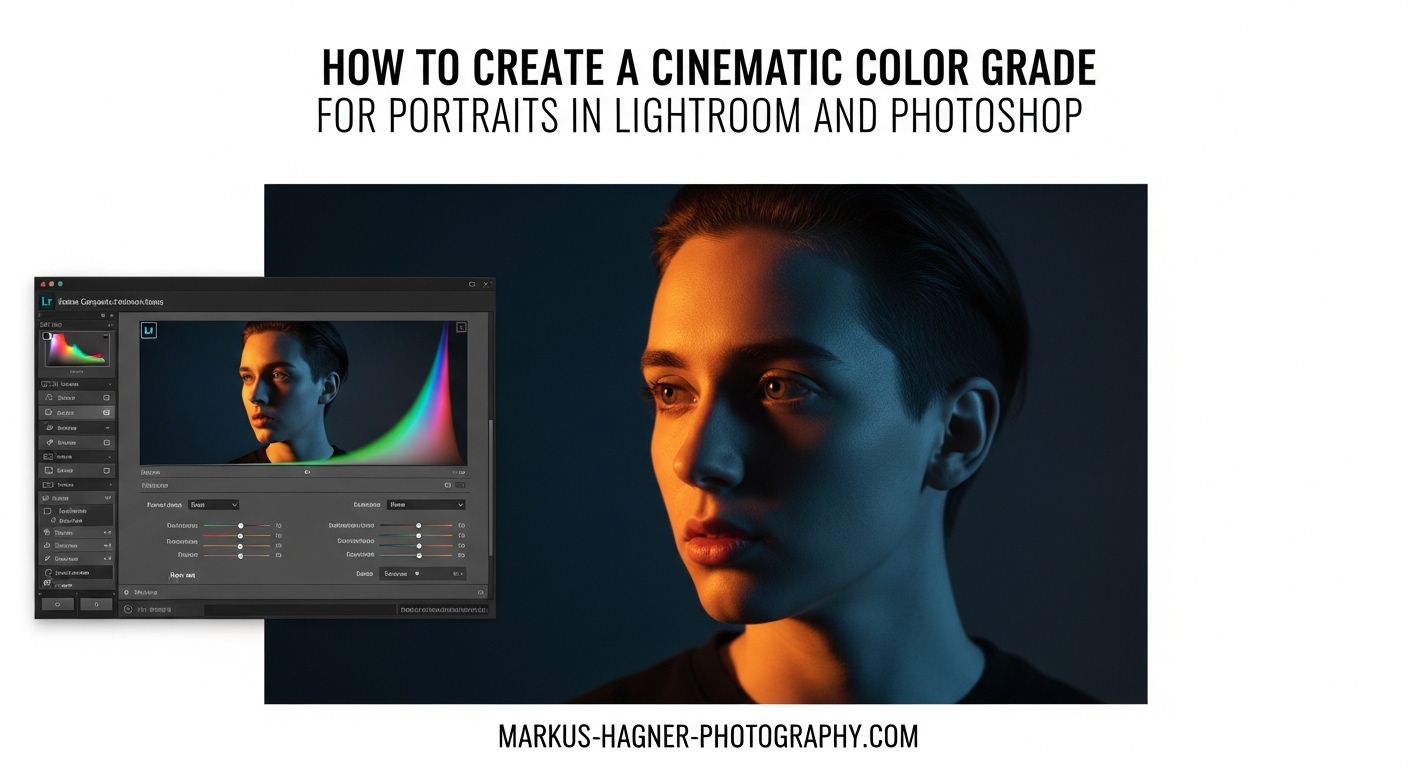Open the narrow dropdown above the left slider group

point(213,505)
